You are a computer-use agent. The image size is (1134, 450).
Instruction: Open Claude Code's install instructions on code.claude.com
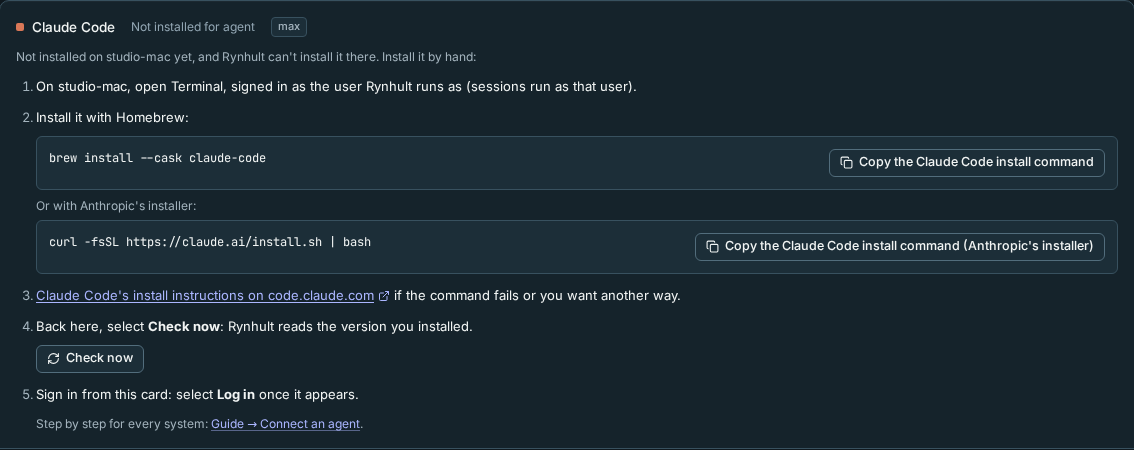[x=205, y=296]
